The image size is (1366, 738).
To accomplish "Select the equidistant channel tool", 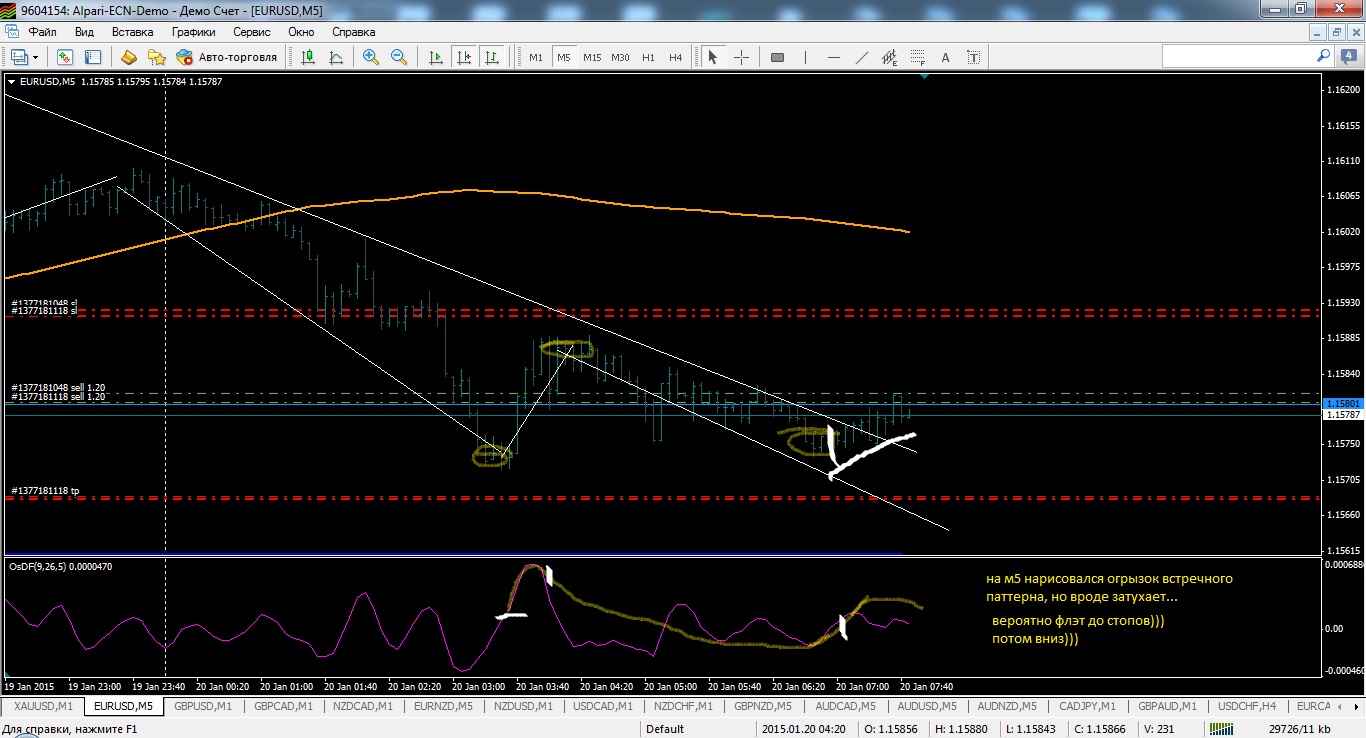I will [x=889, y=57].
